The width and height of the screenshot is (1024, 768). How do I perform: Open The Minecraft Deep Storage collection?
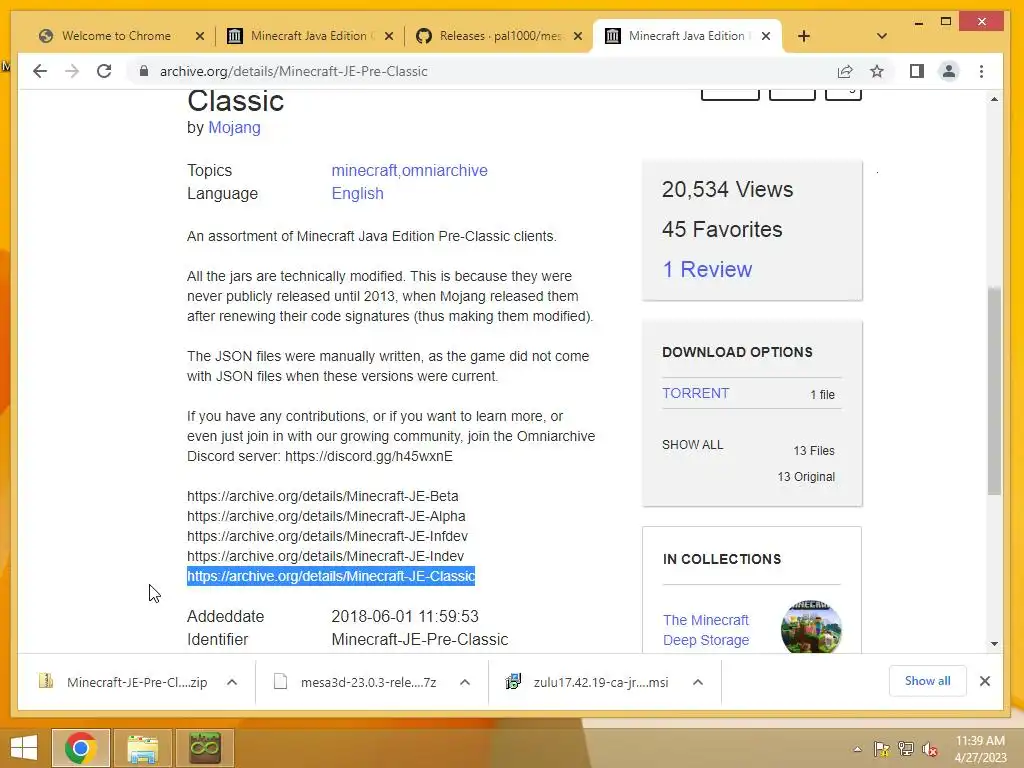pos(705,630)
